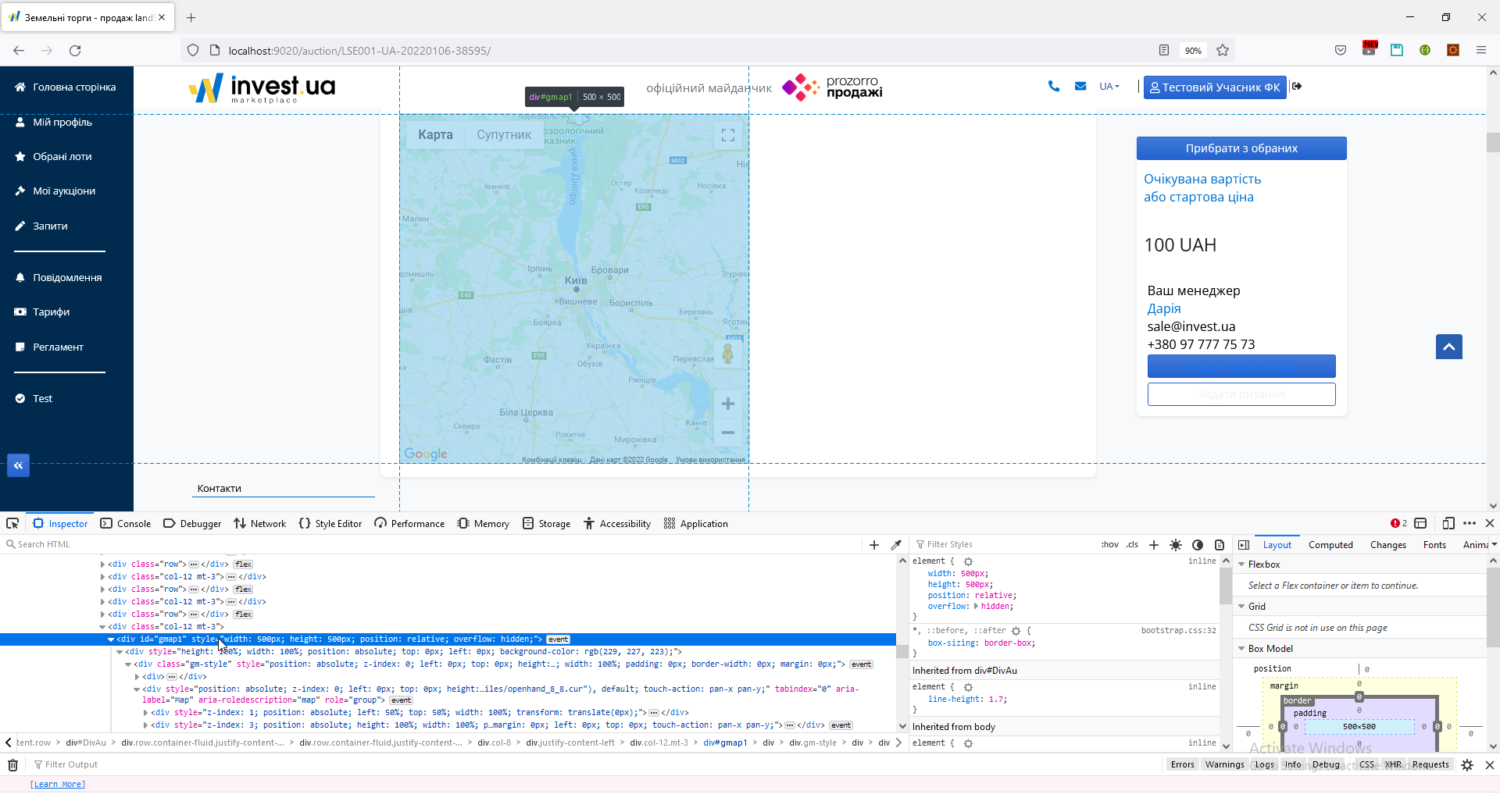This screenshot has height=812, width=1500.
Task: Toggle the :hov pseudo-class panel
Action: pyautogui.click(x=1110, y=545)
